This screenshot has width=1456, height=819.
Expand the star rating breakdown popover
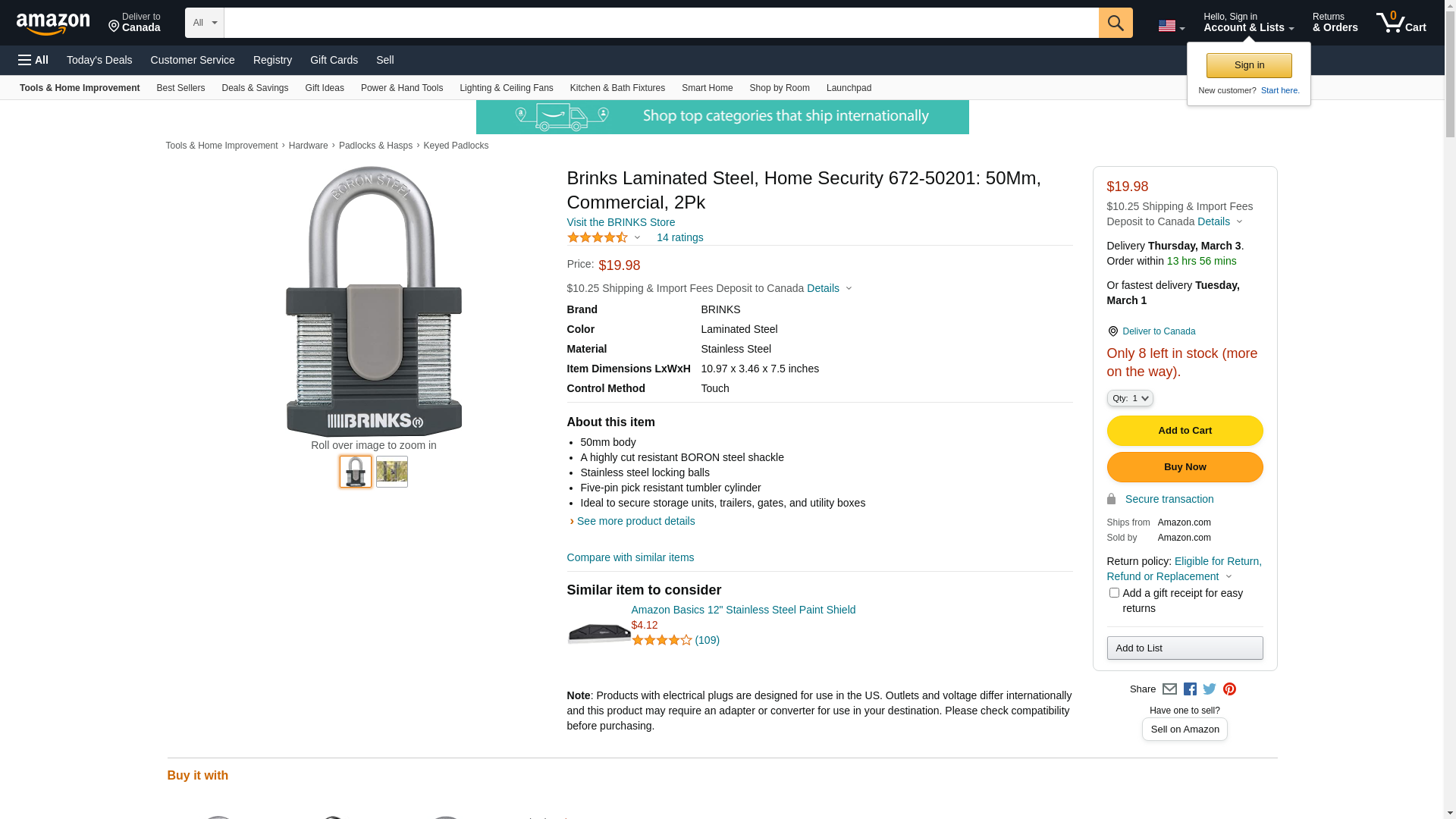(604, 238)
